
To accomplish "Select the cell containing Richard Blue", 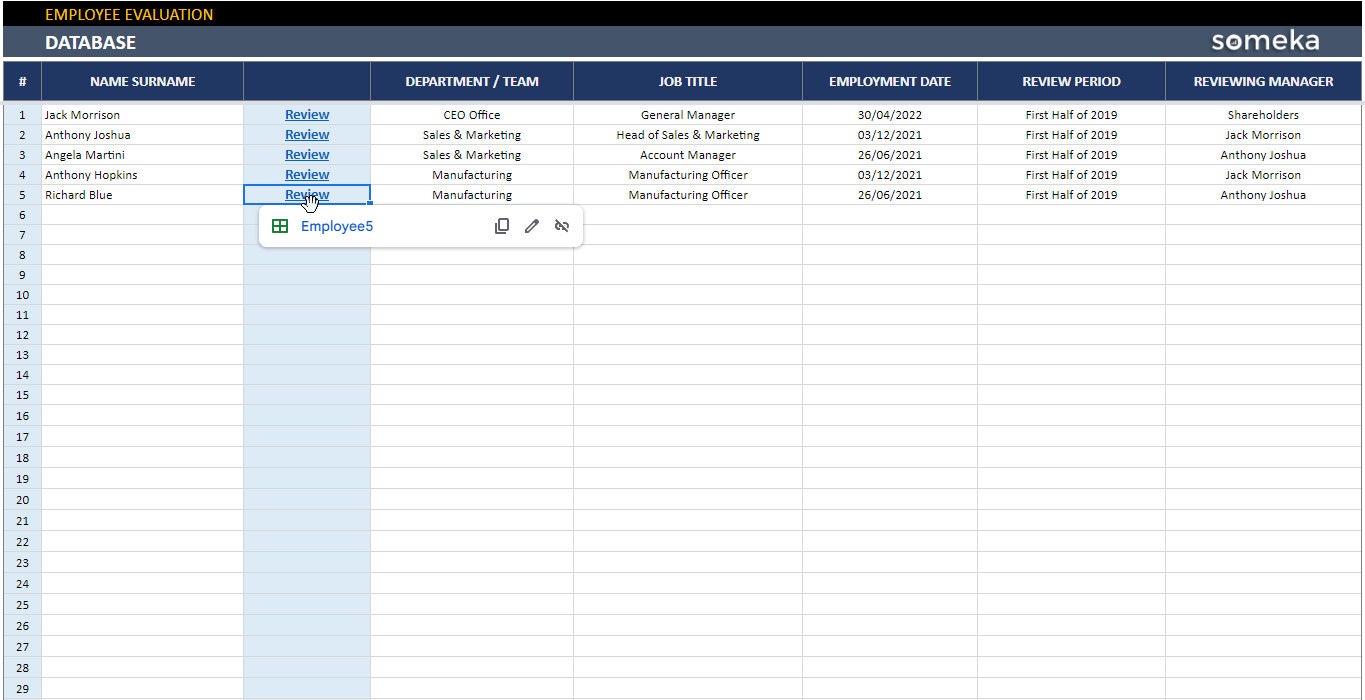I will 142,194.
